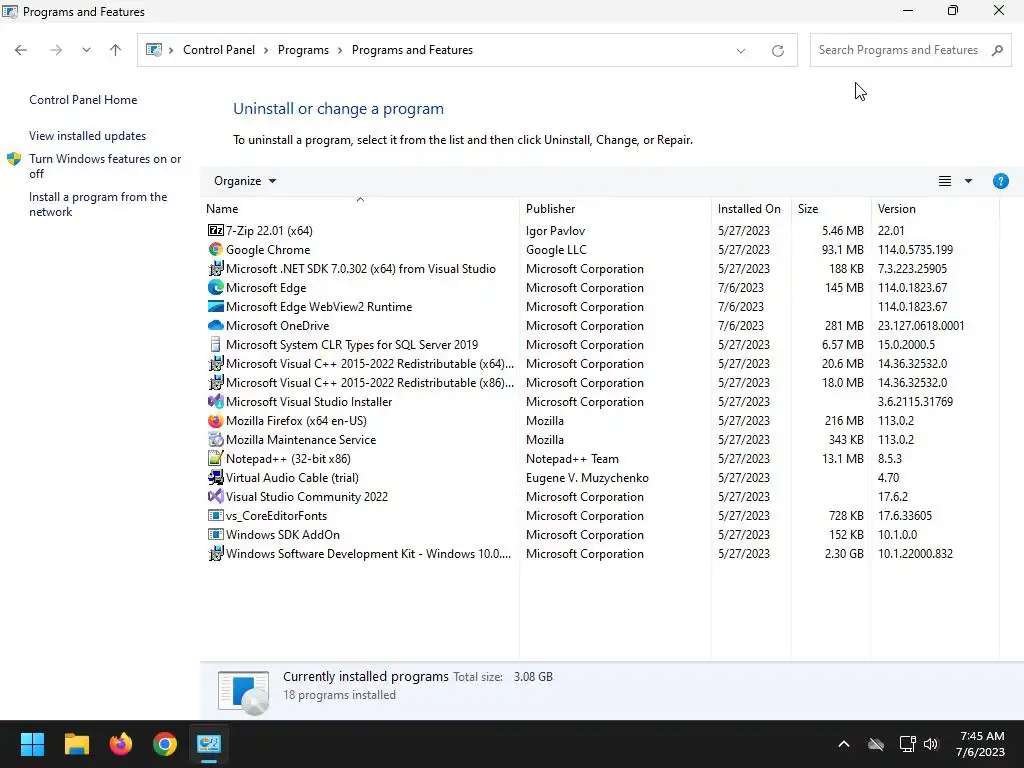This screenshot has width=1024, height=768.
Task: Open the more view options arrow
Action: [968, 181]
